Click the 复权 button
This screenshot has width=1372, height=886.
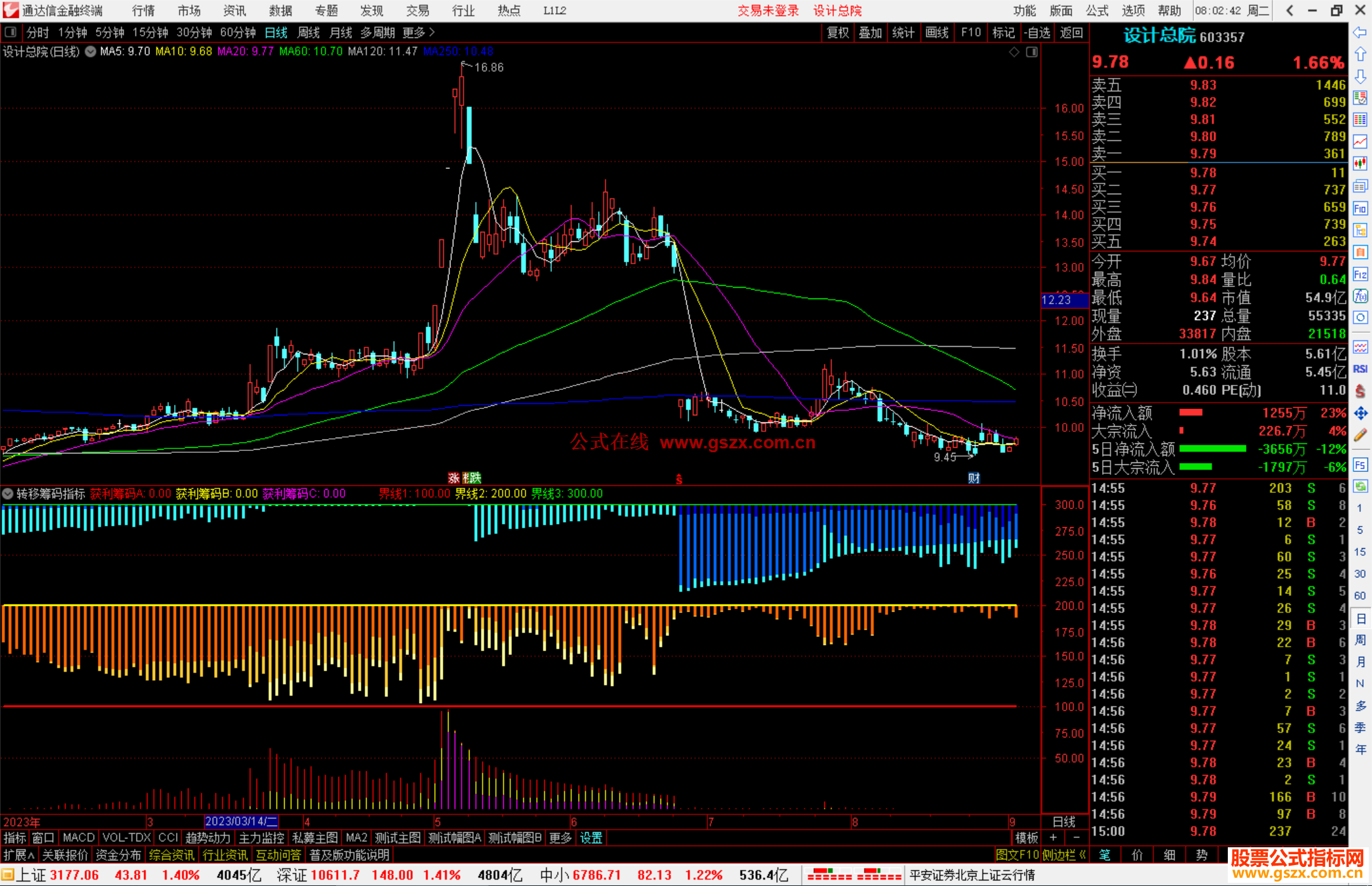pos(838,32)
